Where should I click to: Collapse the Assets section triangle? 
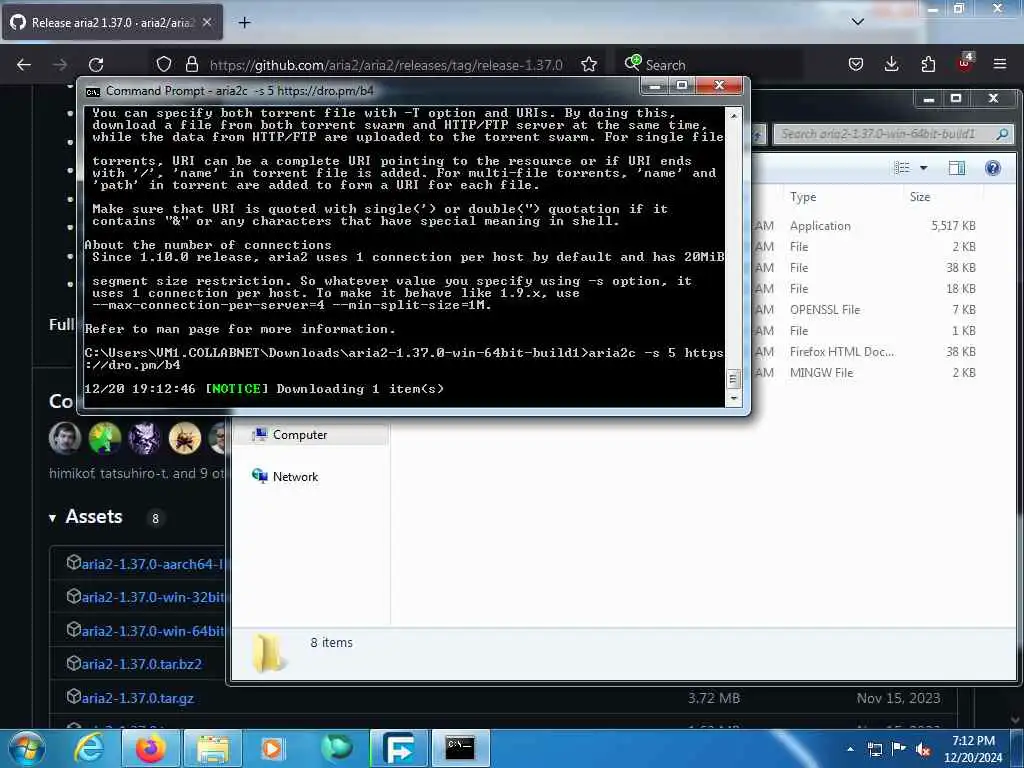pos(52,519)
